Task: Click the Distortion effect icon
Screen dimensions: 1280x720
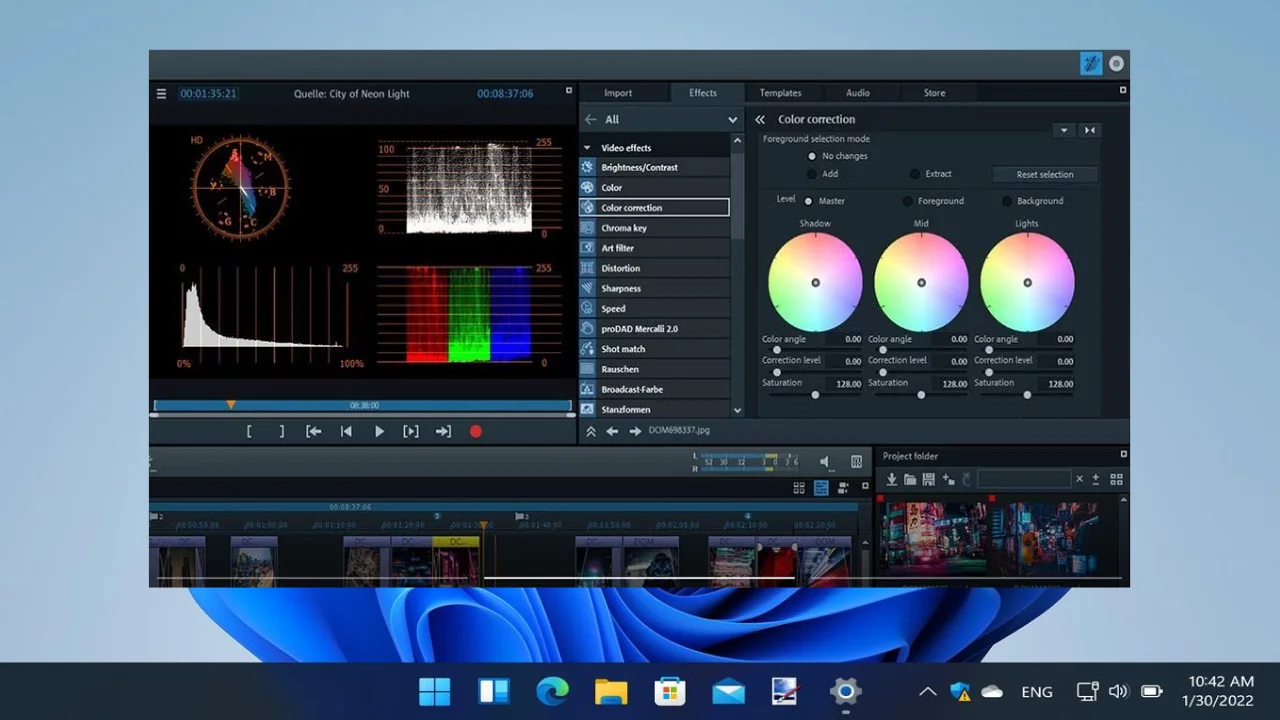Action: pos(588,268)
